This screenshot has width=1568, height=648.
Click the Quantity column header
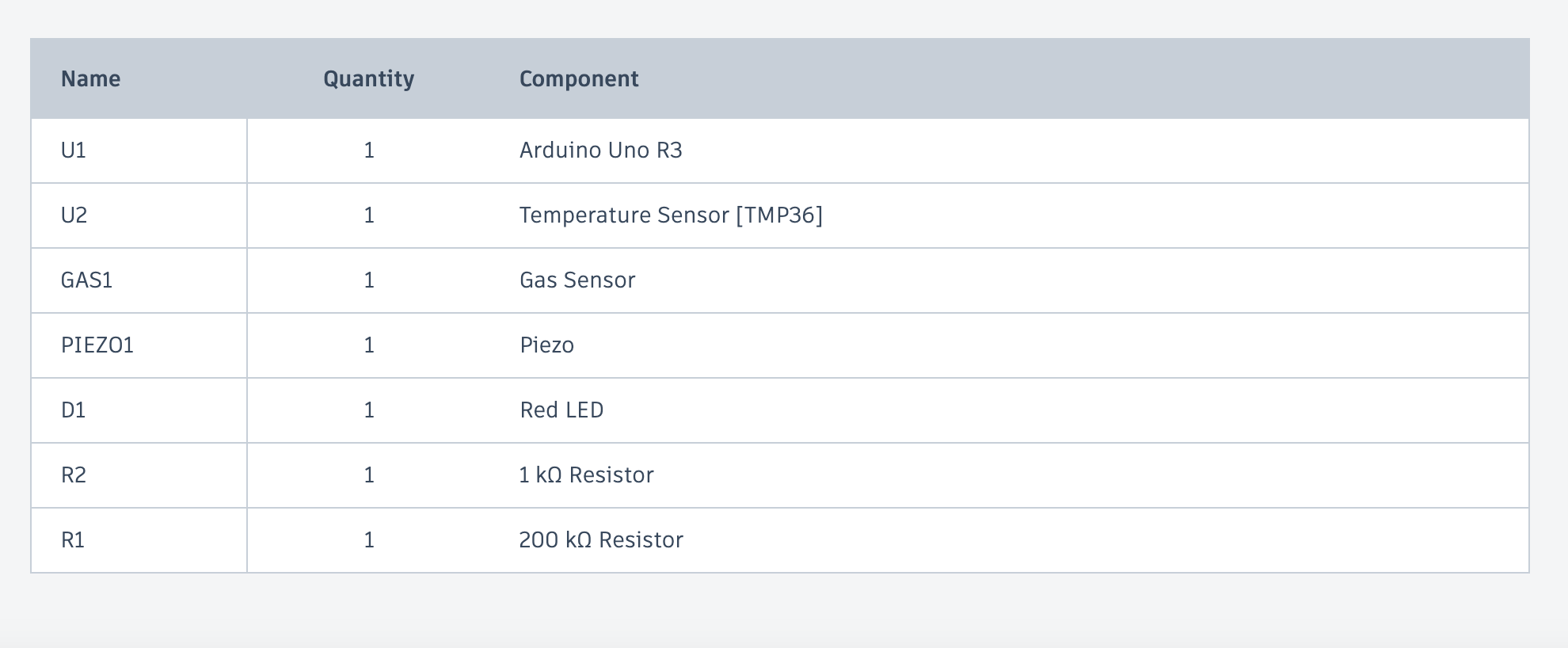[368, 78]
